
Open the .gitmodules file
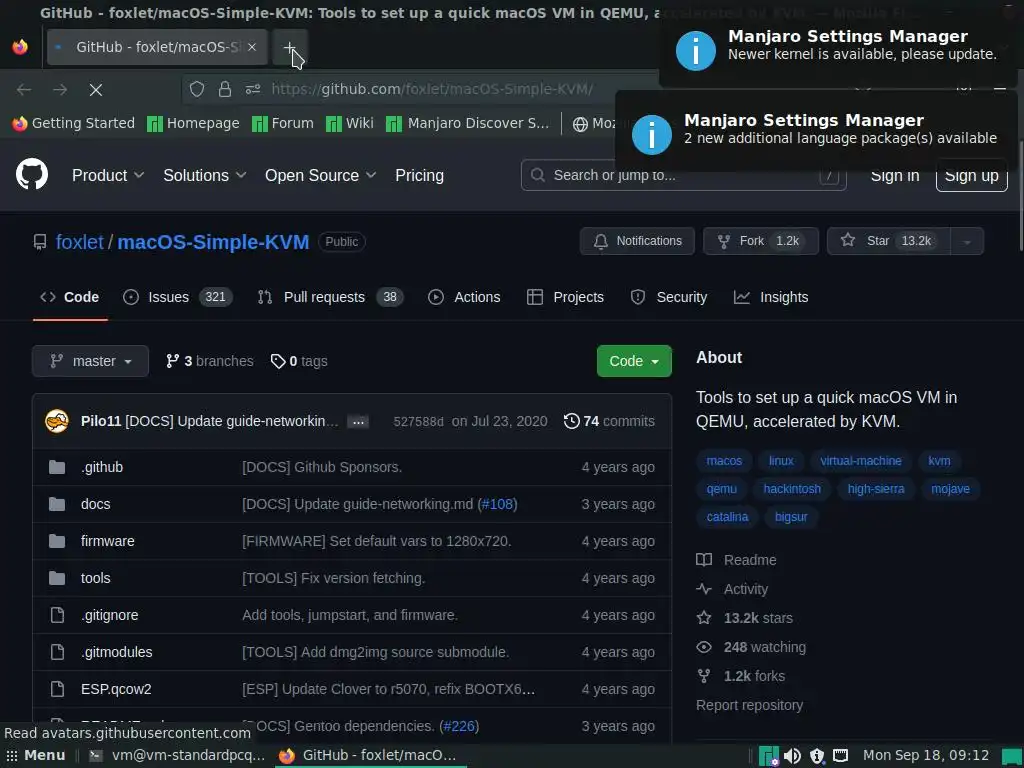coord(117,652)
